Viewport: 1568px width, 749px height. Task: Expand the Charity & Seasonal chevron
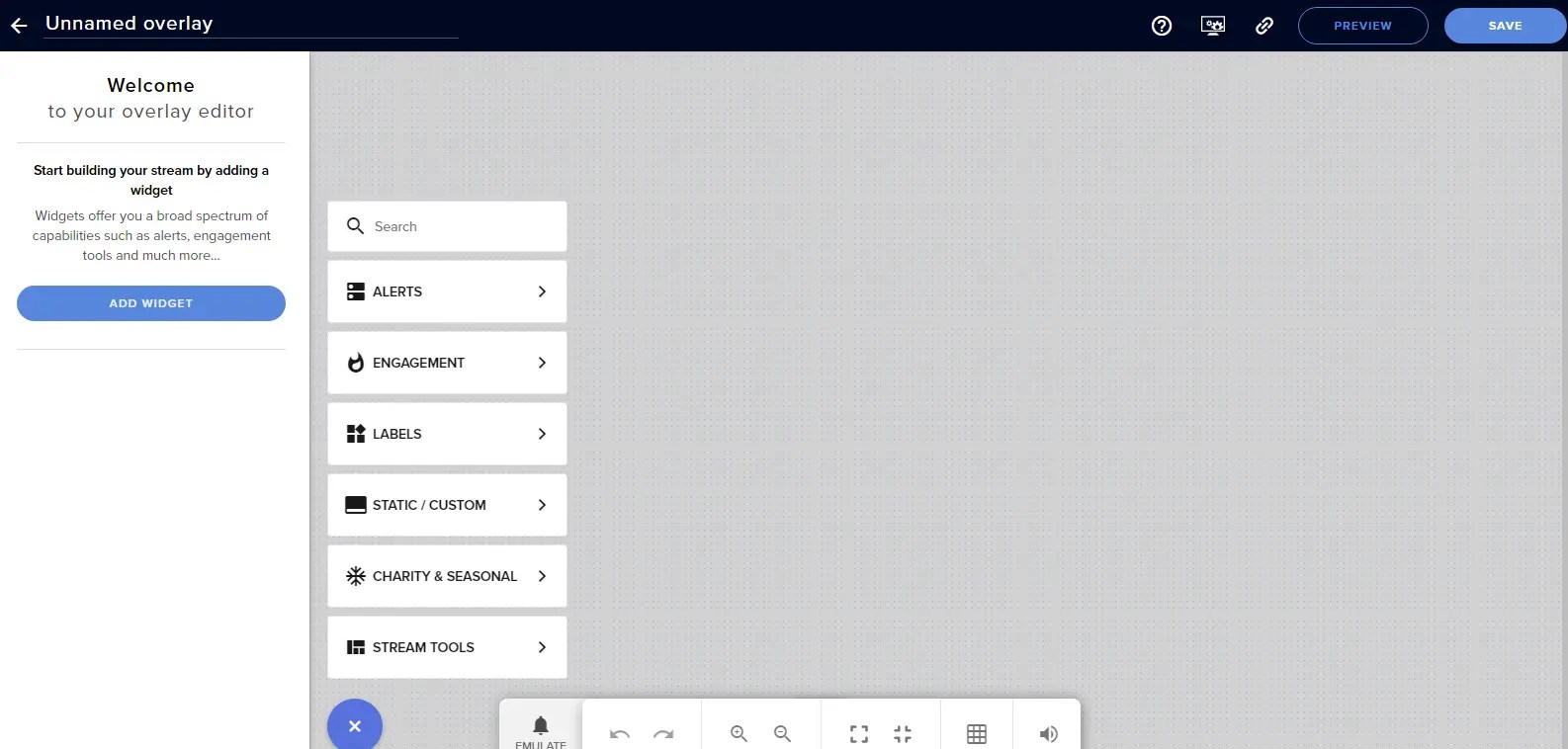542,576
